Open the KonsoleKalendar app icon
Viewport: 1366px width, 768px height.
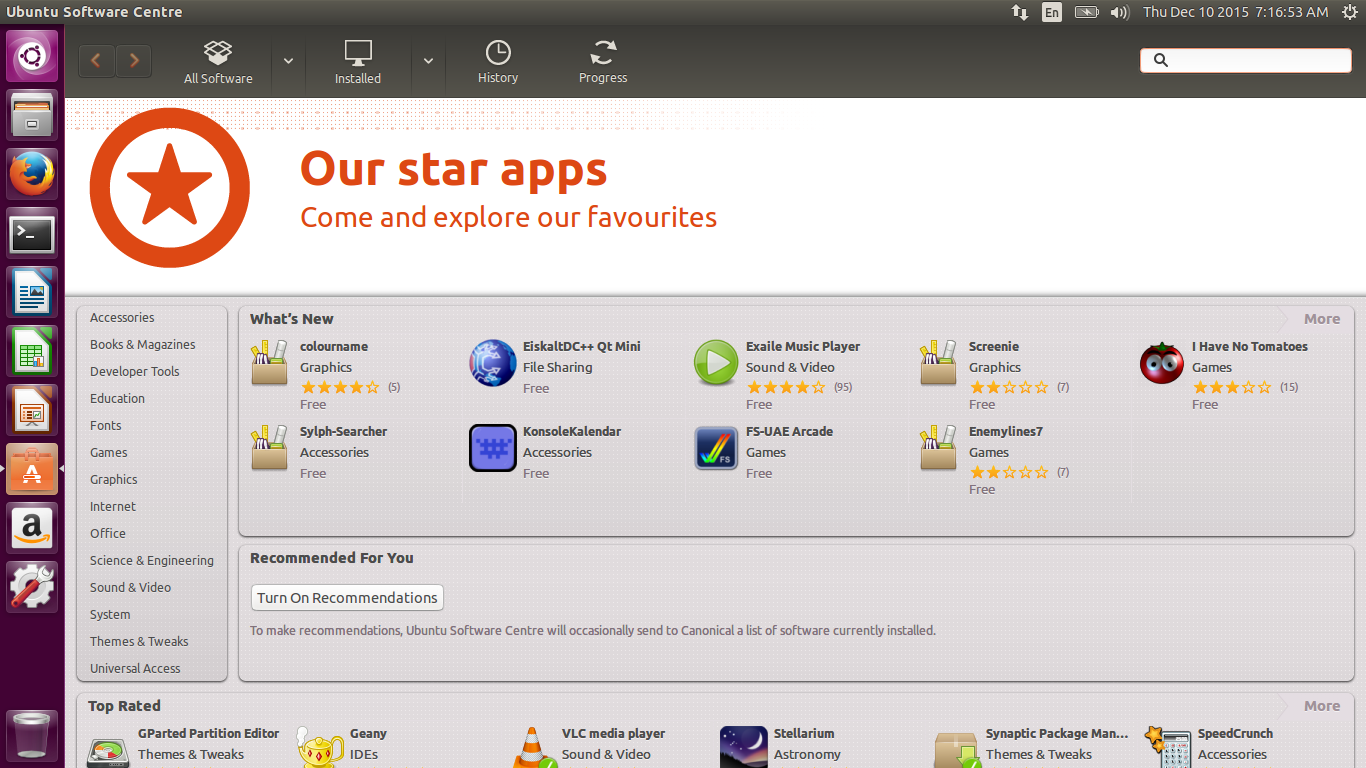point(493,448)
